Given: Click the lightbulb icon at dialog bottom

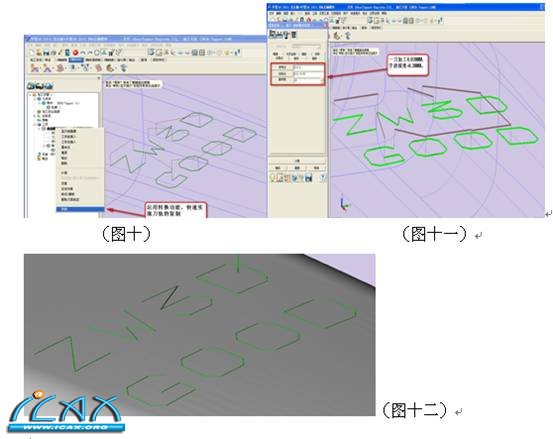Looking at the screenshot, I should click(x=273, y=178).
